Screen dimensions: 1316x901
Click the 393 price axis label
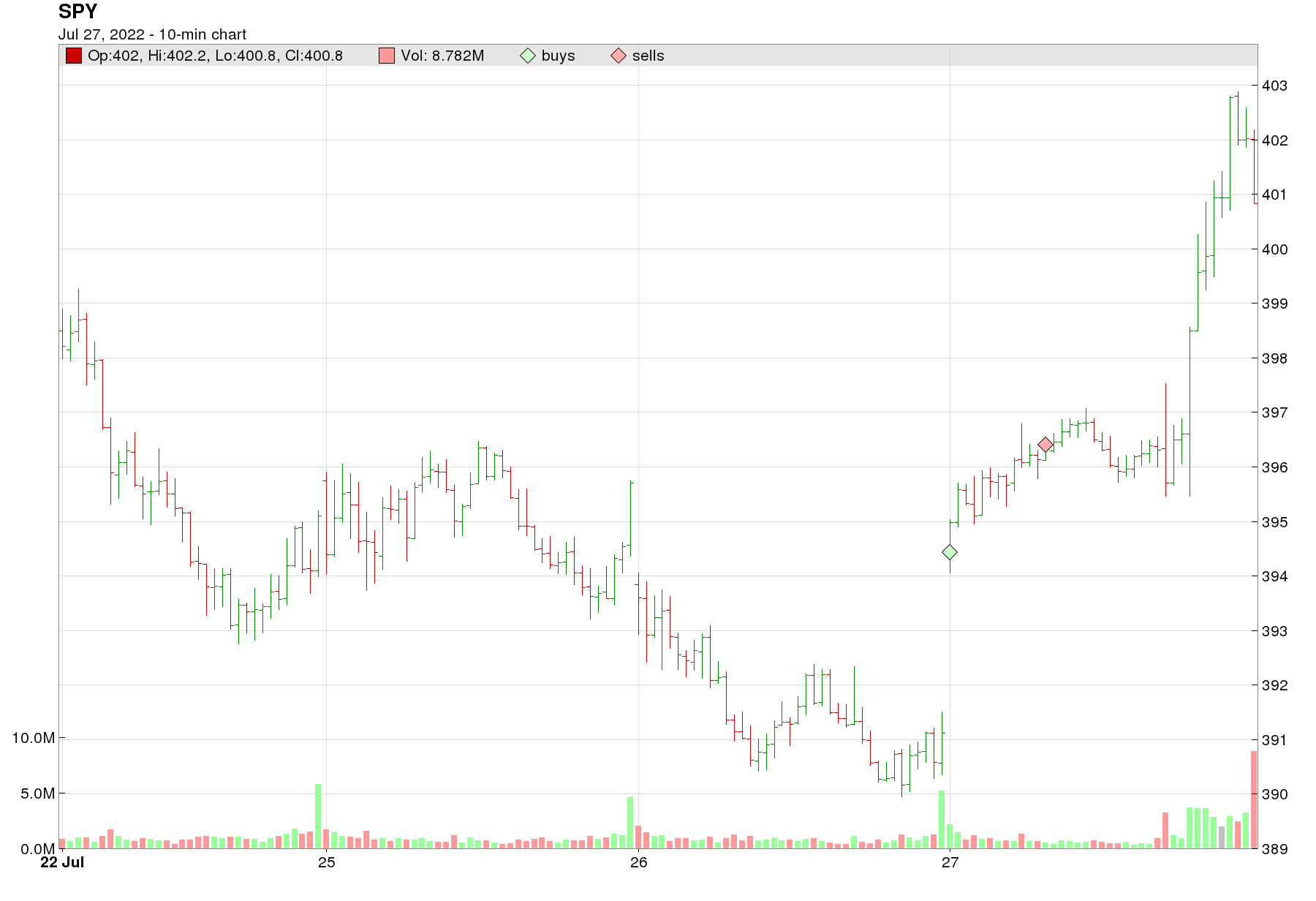pyautogui.click(x=1274, y=631)
